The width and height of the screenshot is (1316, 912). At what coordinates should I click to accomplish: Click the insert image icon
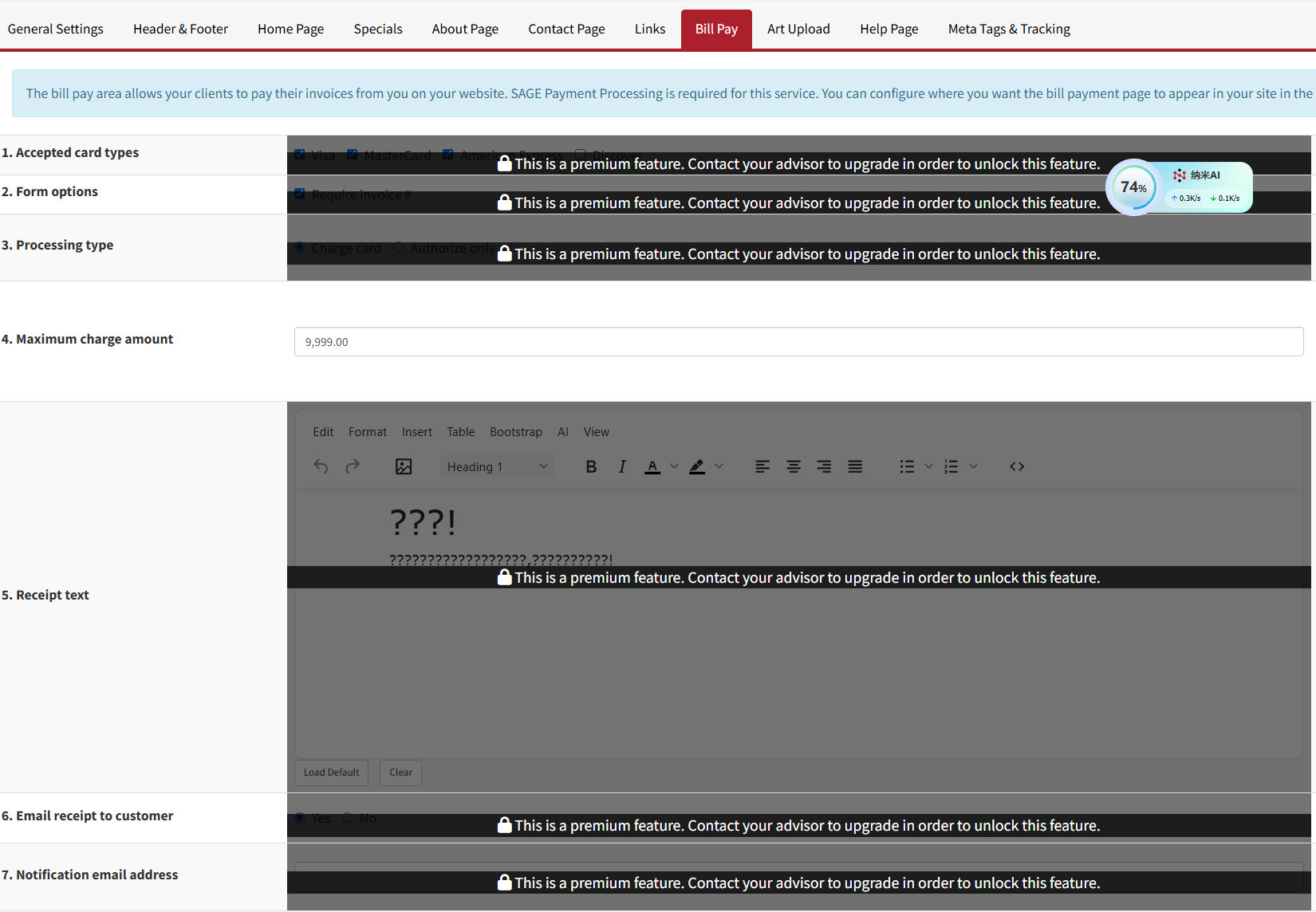point(404,466)
